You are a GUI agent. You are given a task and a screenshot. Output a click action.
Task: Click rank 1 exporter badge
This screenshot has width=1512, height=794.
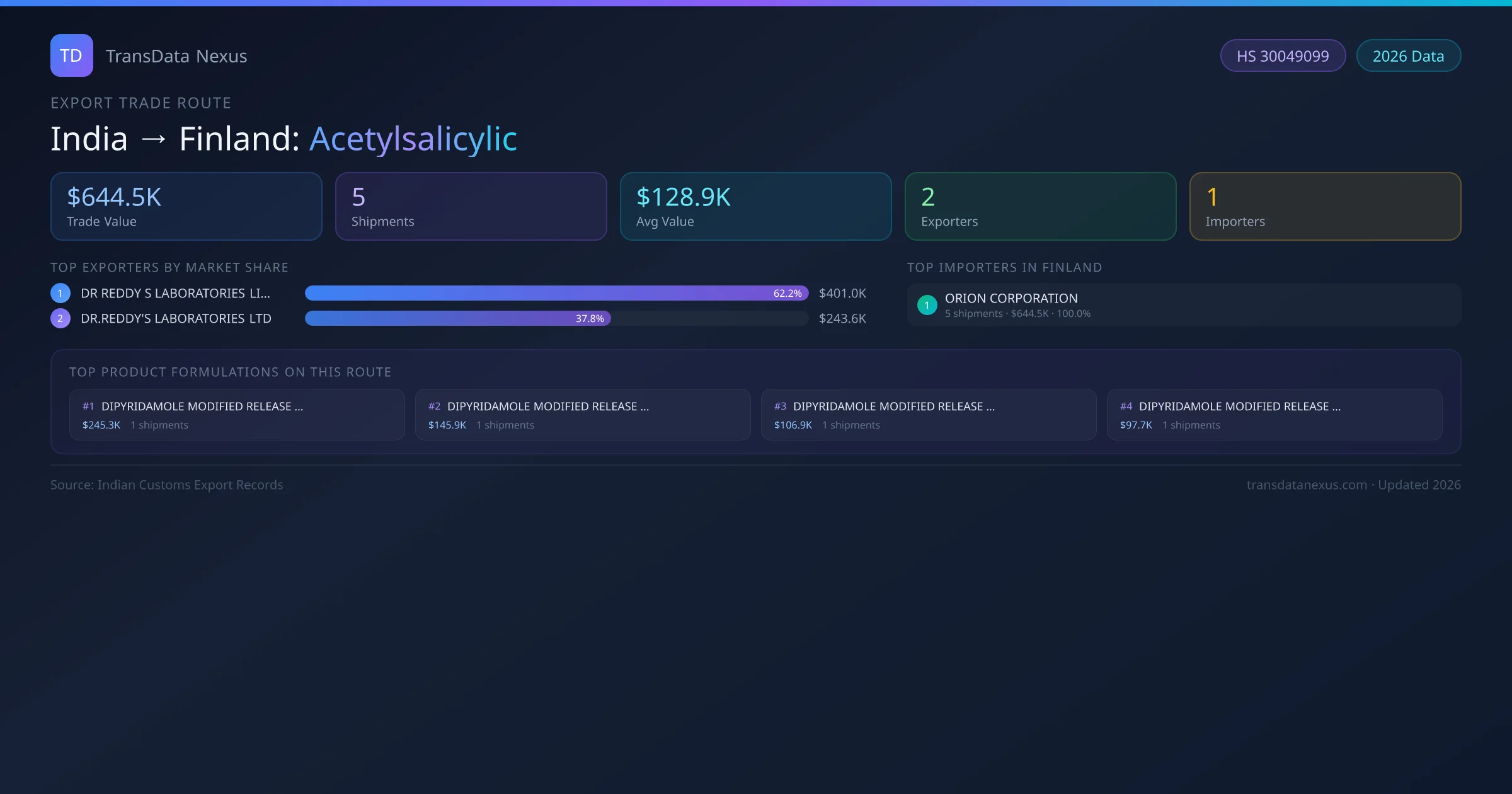click(x=60, y=293)
